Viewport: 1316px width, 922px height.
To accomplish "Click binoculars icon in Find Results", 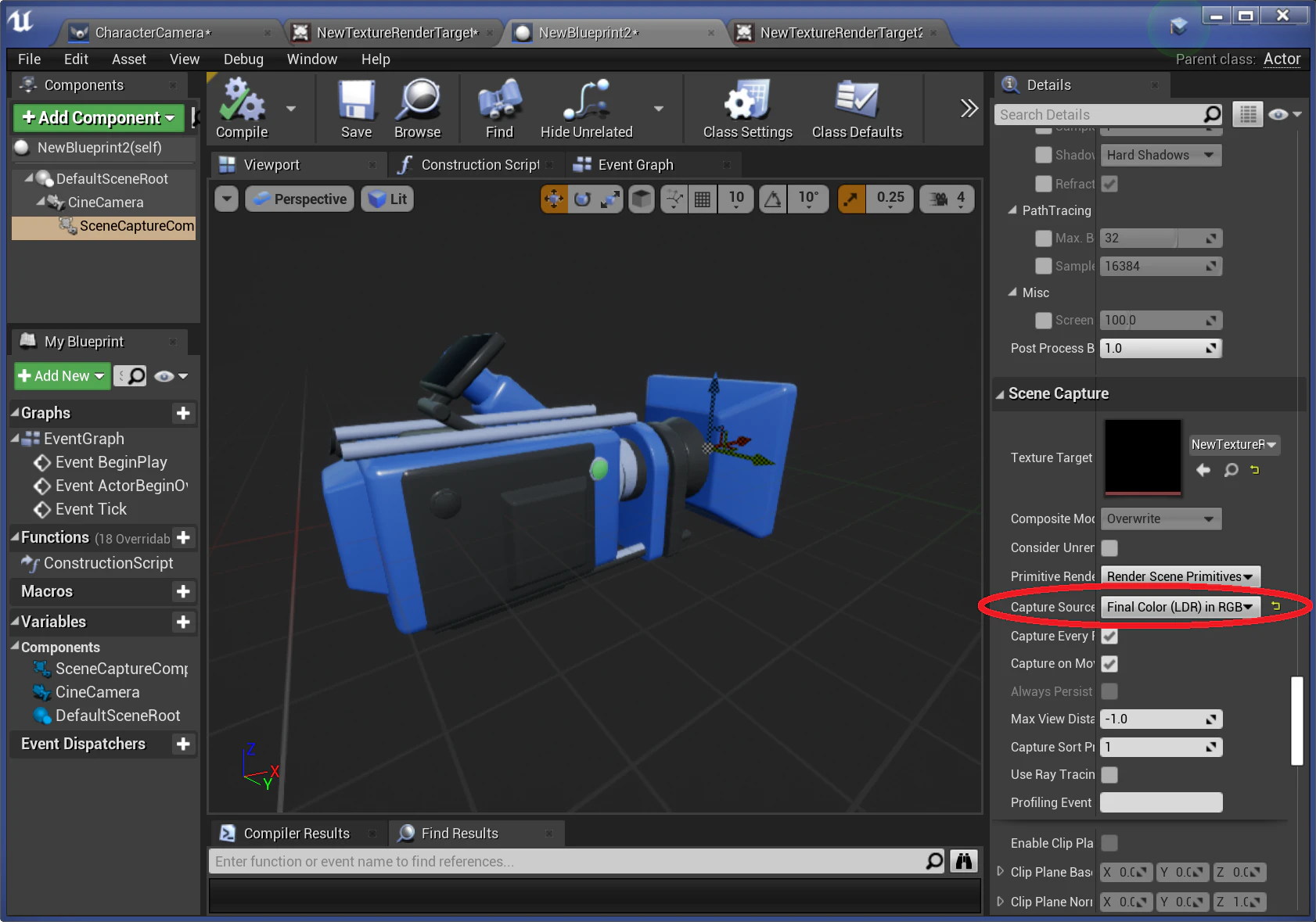I will click(x=964, y=861).
